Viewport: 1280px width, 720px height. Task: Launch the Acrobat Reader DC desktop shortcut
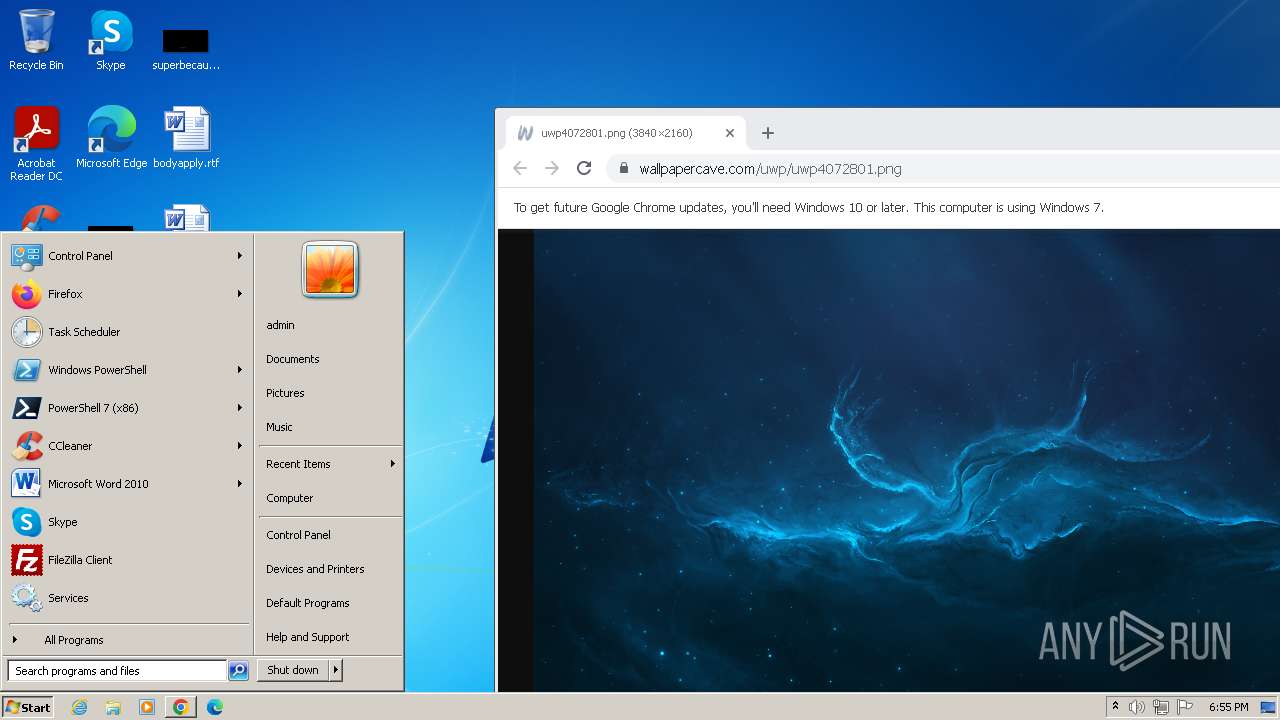(x=36, y=142)
